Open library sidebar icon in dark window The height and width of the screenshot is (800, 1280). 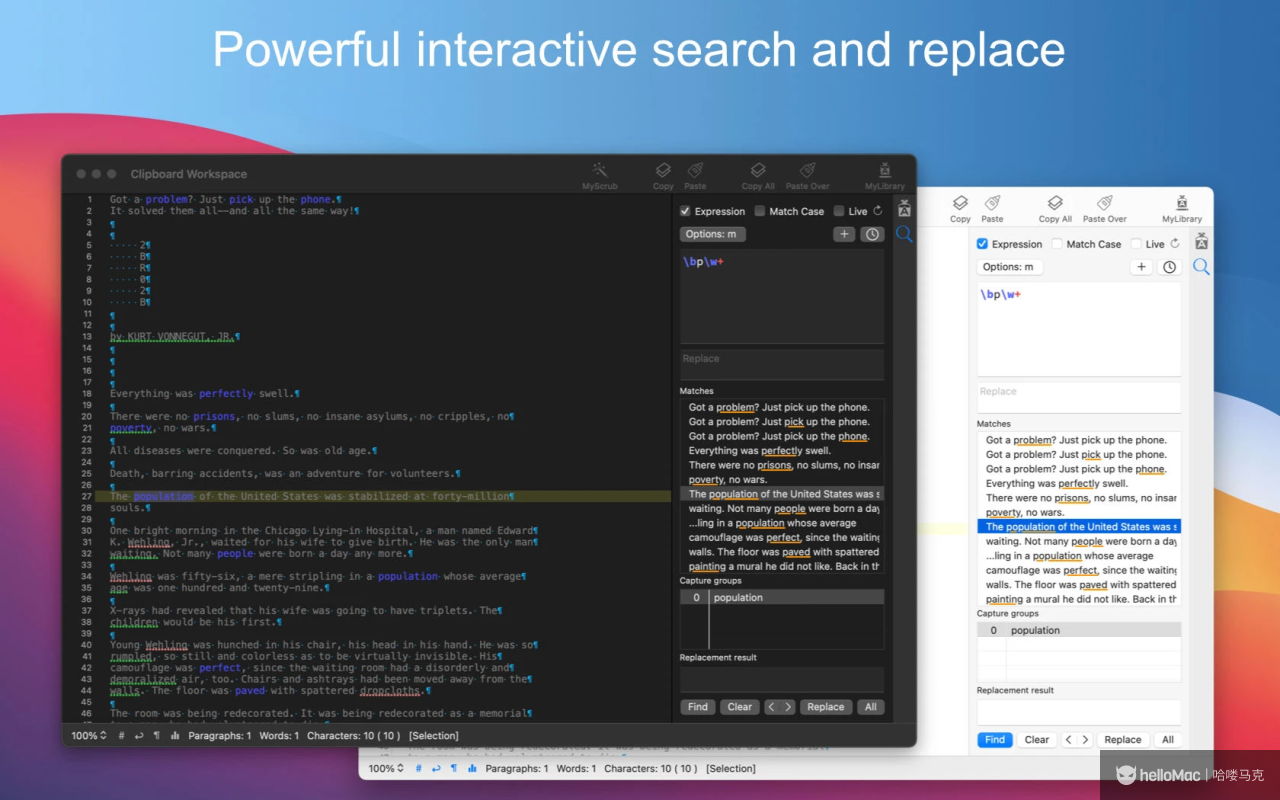[904, 209]
